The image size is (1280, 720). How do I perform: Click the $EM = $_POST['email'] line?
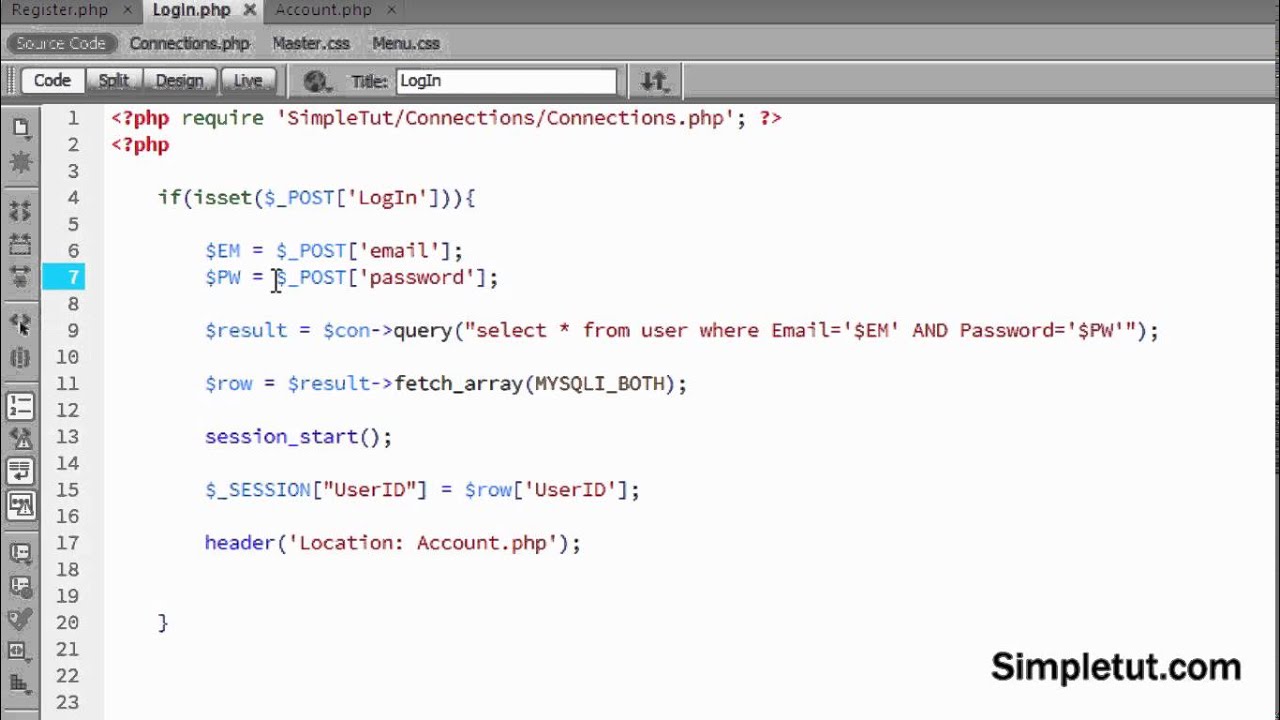click(334, 250)
